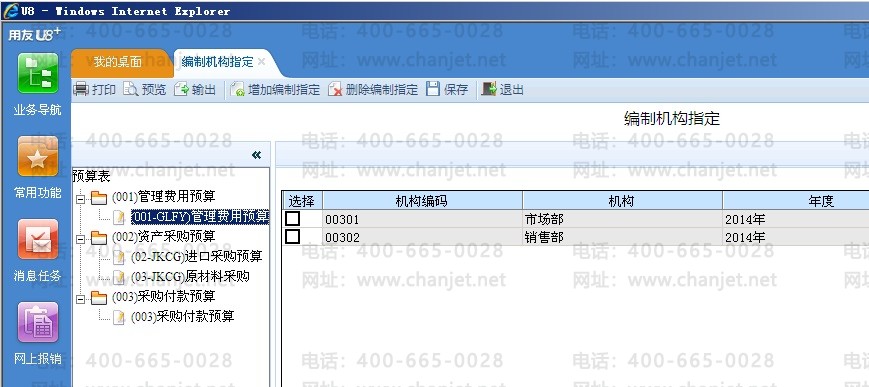Click the 保存 floppy disk icon
Screen dimensions: 869x387
[x=433, y=89]
